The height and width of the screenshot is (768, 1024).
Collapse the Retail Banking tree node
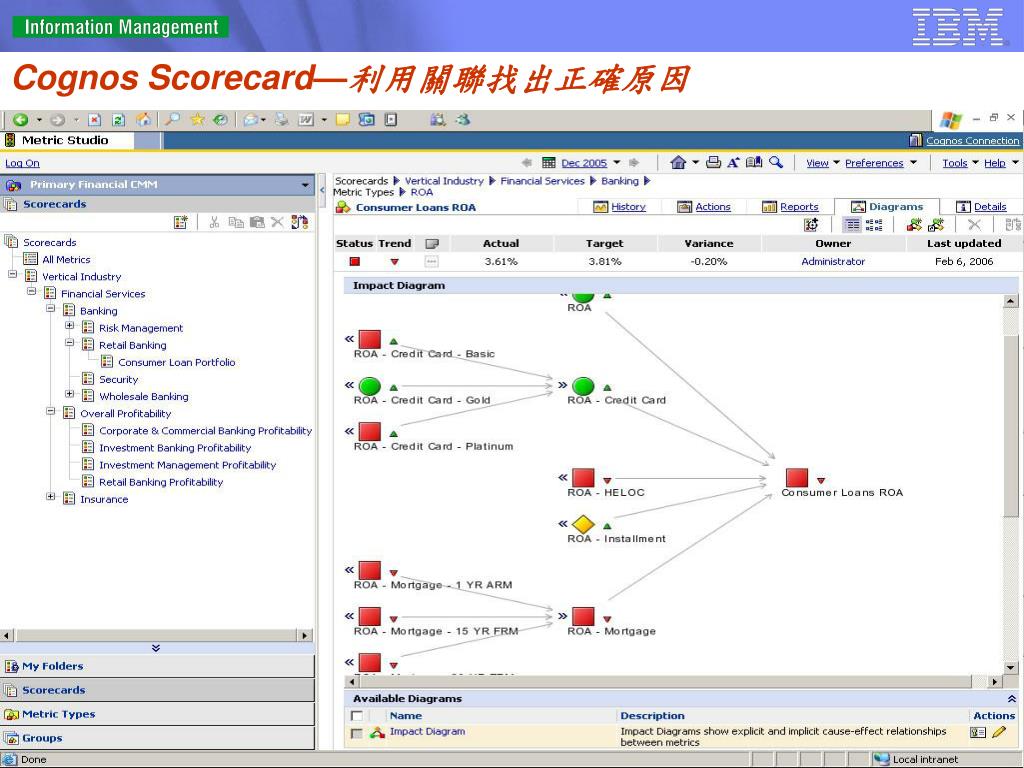(69, 342)
